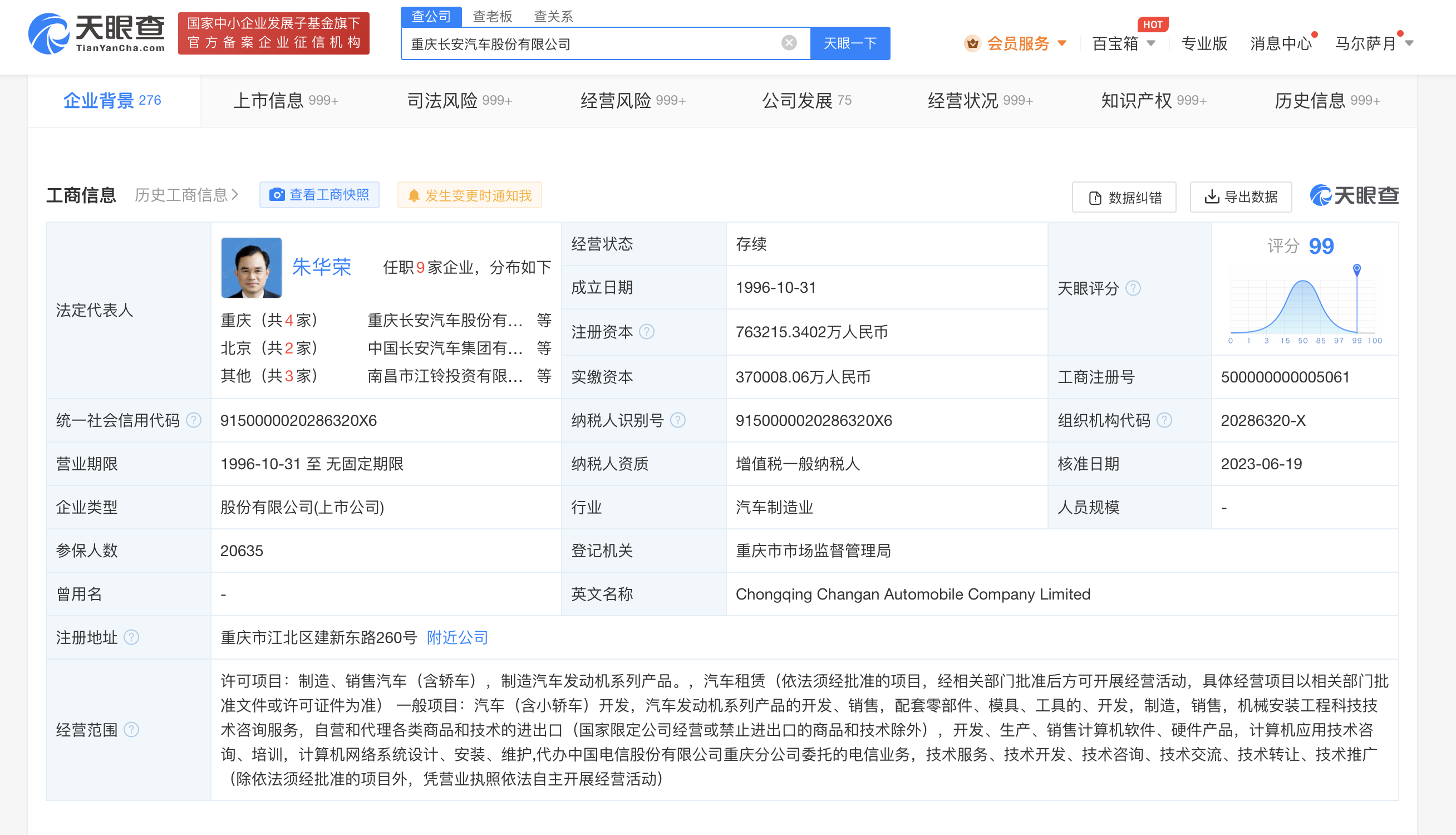Click the score marker on rating chart

coord(1356,269)
